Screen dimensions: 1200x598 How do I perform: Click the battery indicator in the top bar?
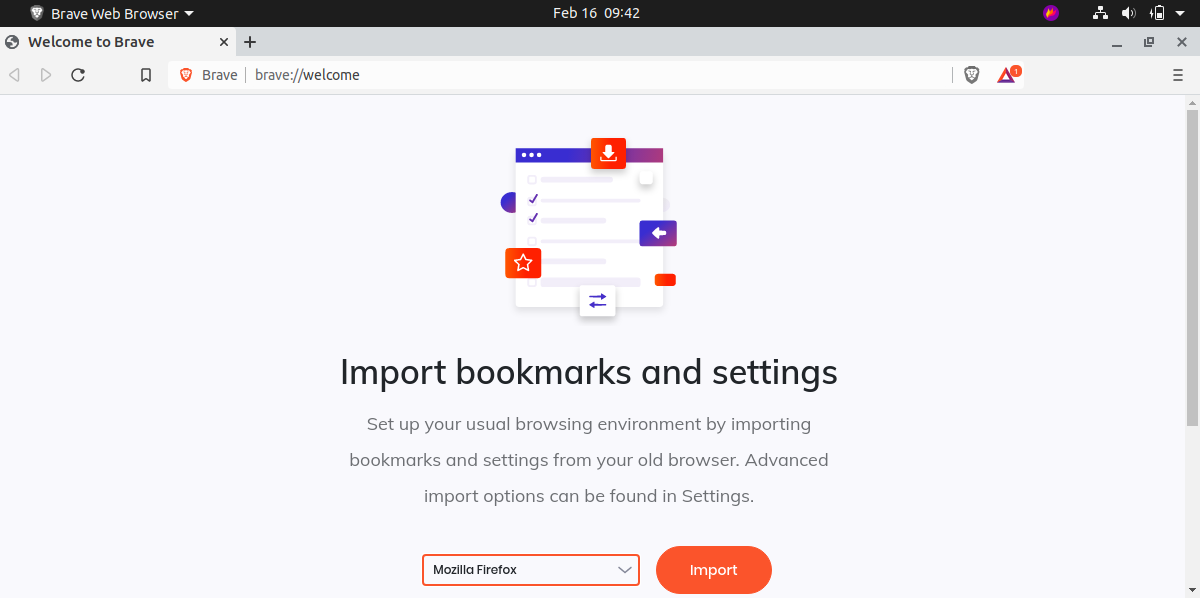(1158, 13)
